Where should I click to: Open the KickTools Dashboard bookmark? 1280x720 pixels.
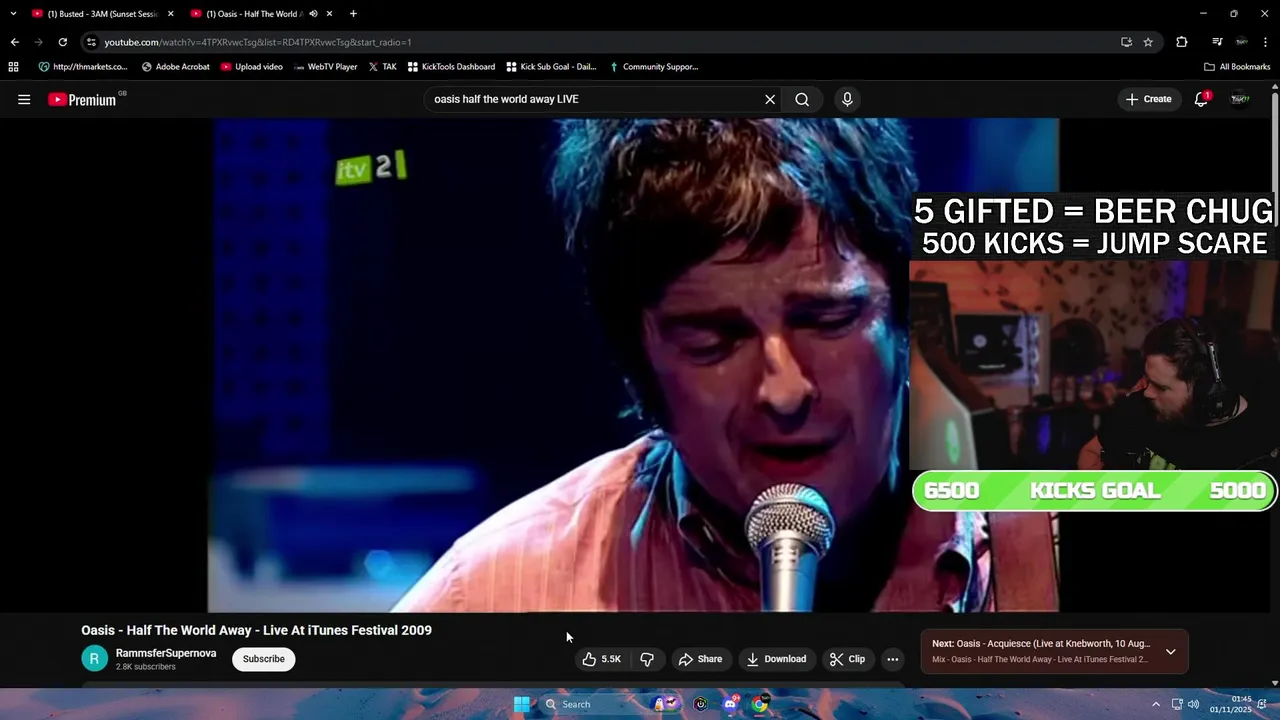click(x=451, y=67)
